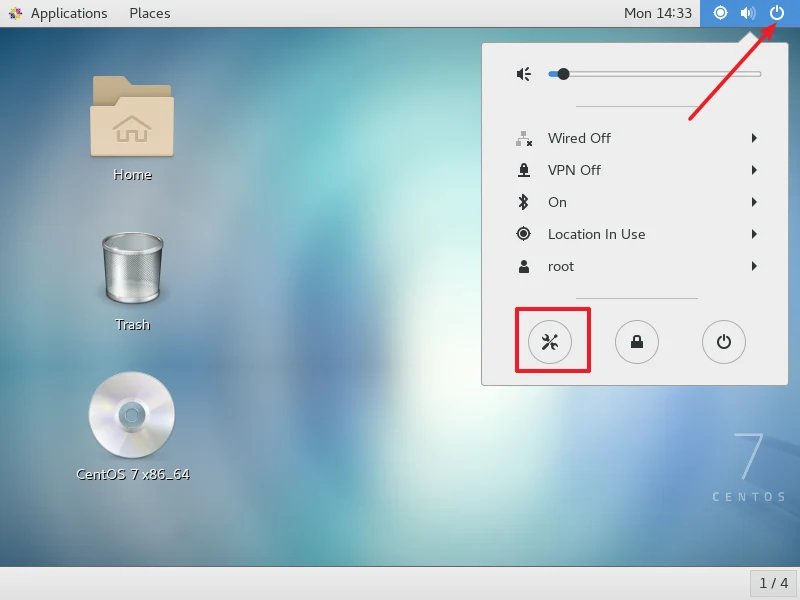Click the 1 / 4 workspace switcher
800x600 pixels.
(773, 583)
